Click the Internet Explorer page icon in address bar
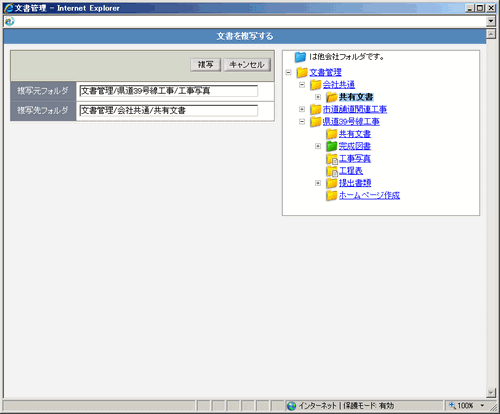 (x=10, y=21)
